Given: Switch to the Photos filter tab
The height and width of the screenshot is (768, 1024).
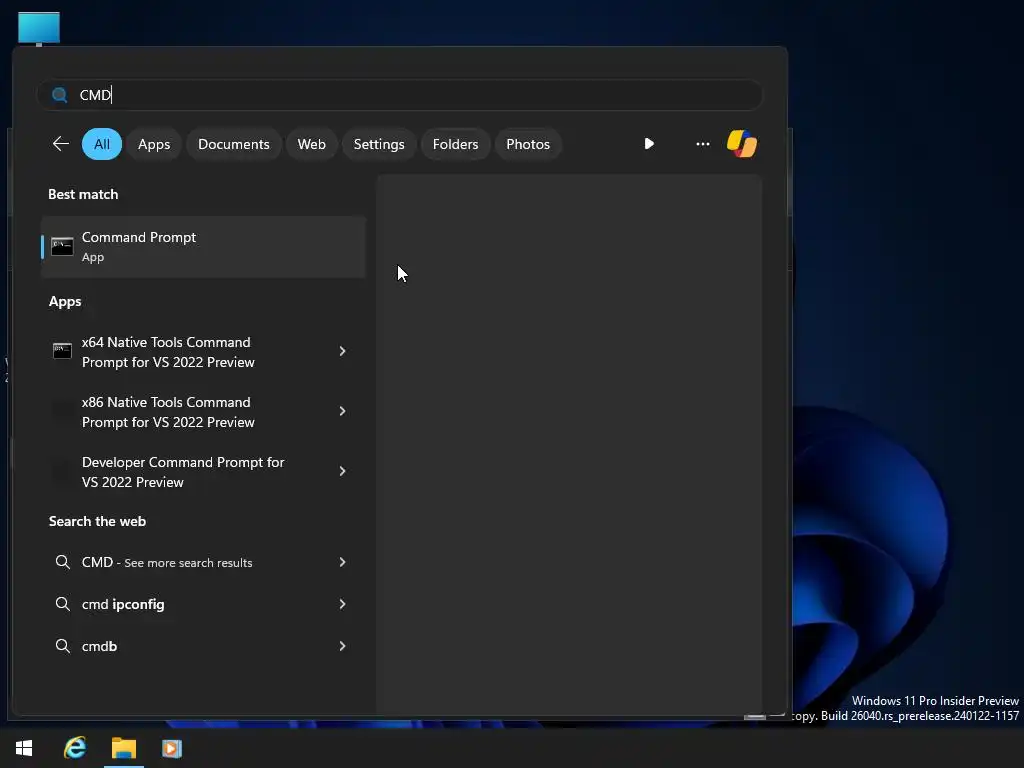Looking at the screenshot, I should point(528,144).
